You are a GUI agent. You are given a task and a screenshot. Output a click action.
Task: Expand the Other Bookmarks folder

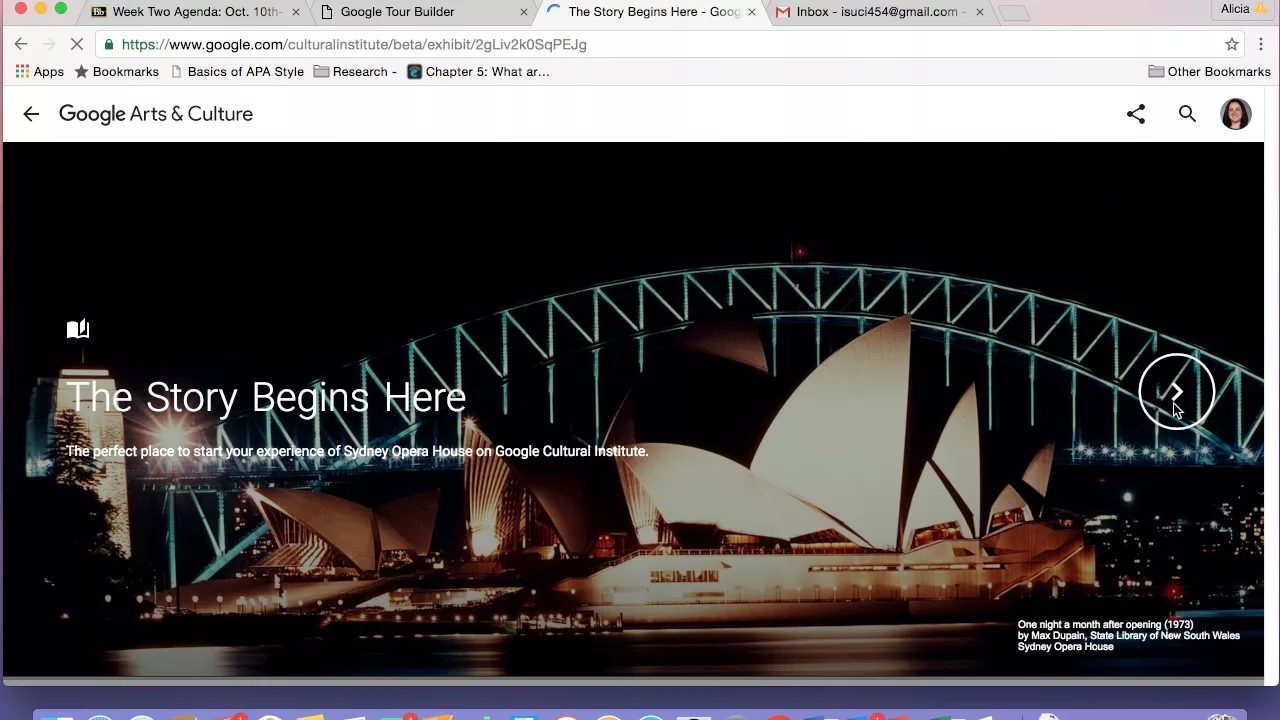(x=1209, y=72)
